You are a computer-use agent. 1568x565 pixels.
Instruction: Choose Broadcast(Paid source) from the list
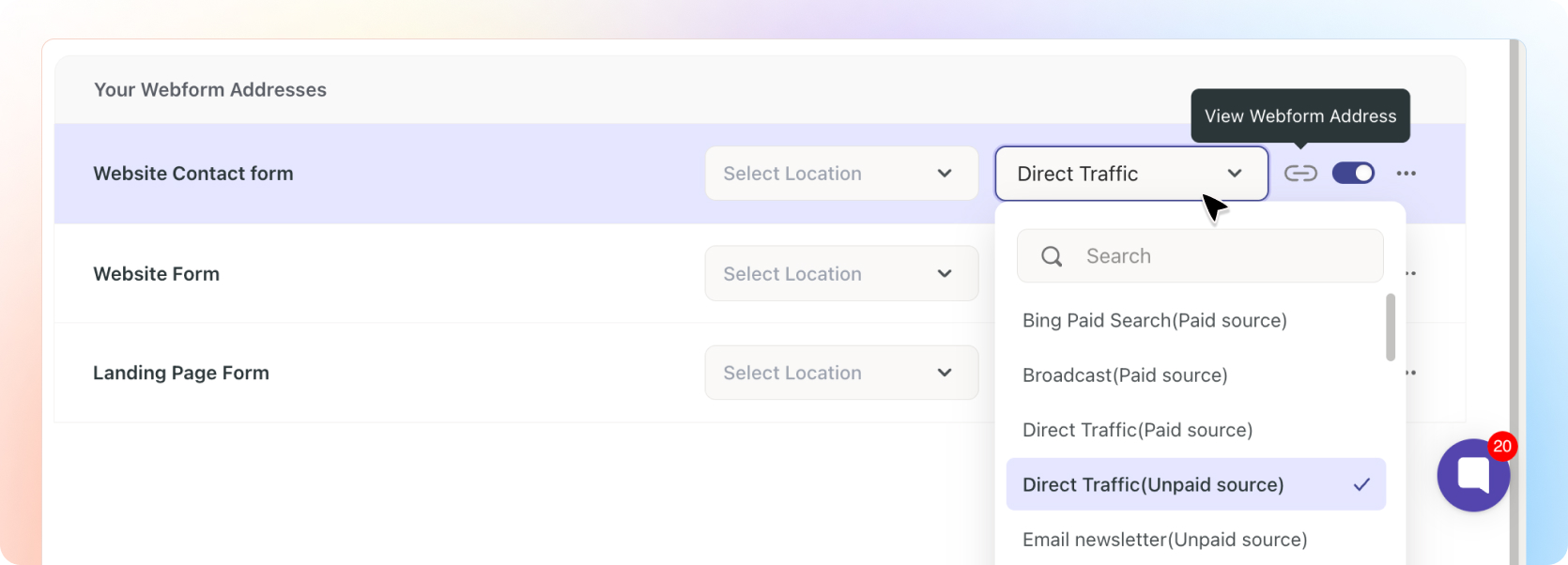coord(1125,375)
